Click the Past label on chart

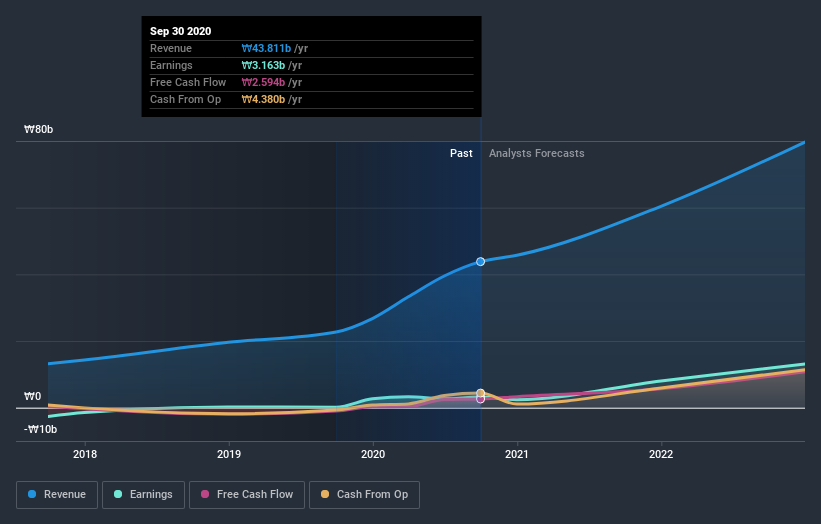click(461, 153)
